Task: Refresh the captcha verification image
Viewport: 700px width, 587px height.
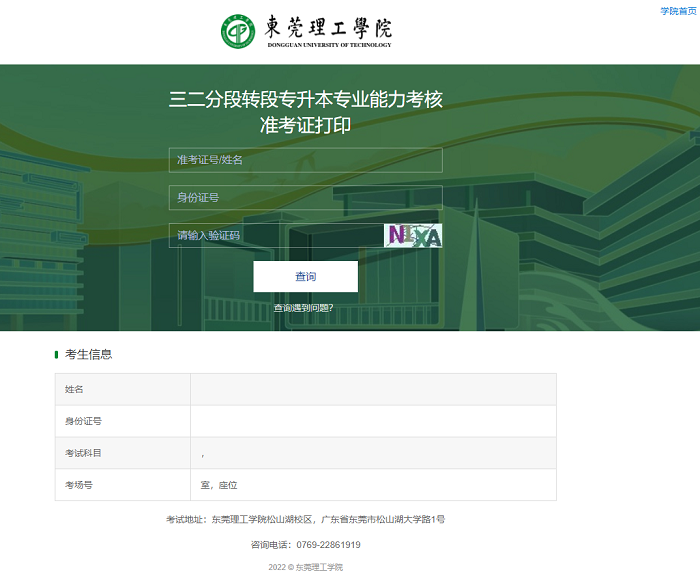Action: [413, 236]
